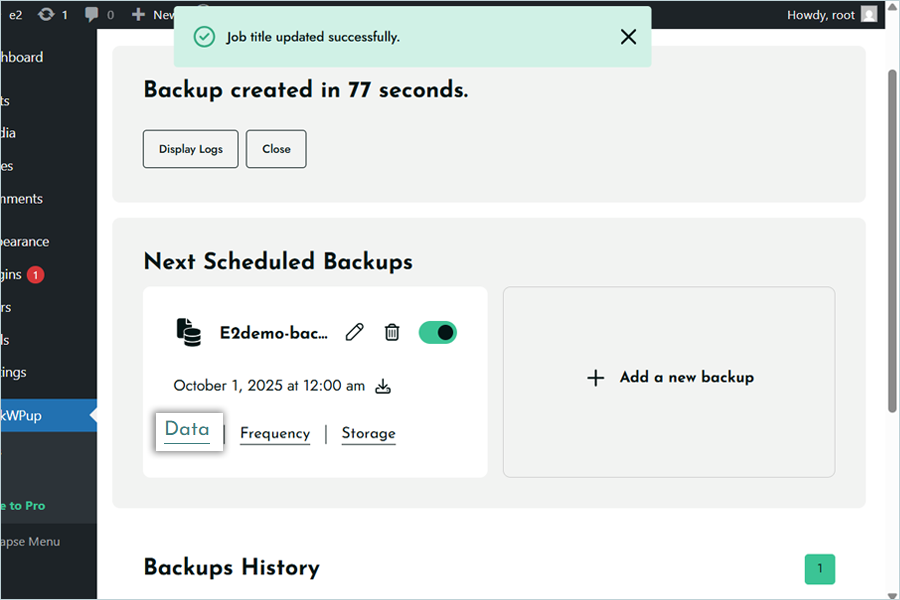Click the vertical page scrollbar
Image resolution: width=900 pixels, height=600 pixels.
(892, 240)
